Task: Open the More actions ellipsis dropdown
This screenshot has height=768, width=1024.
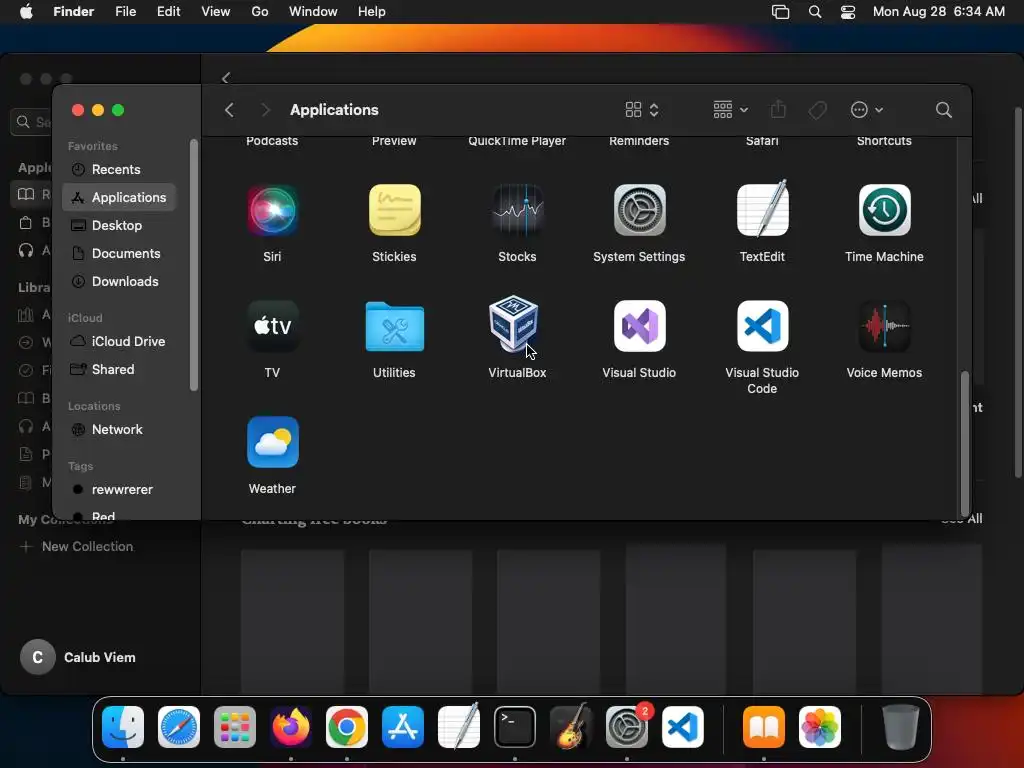Action: pyautogui.click(x=867, y=110)
